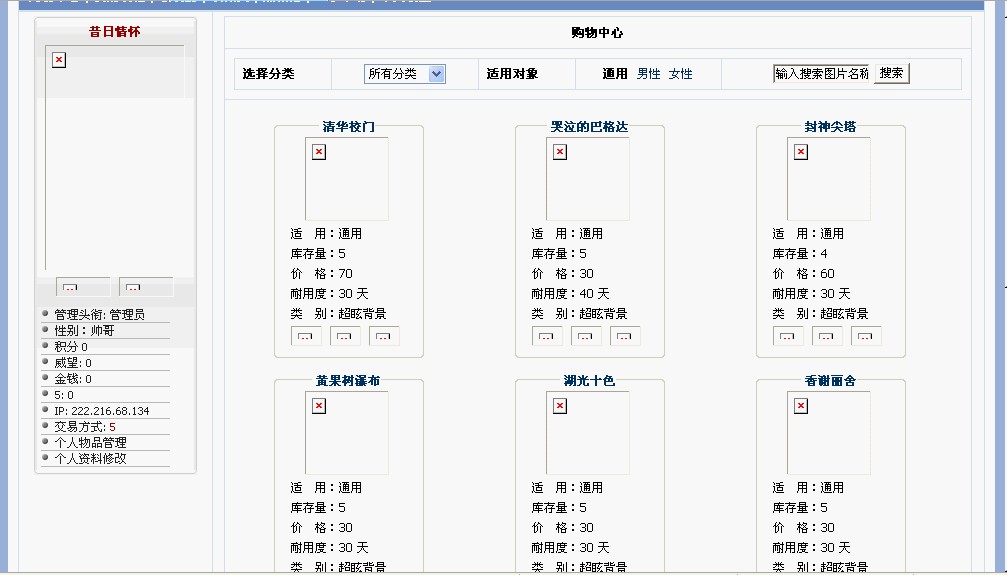This screenshot has height=575, width=1007.
Task: Click the 管理头衔: 管理员 entry
Action: (x=100, y=314)
